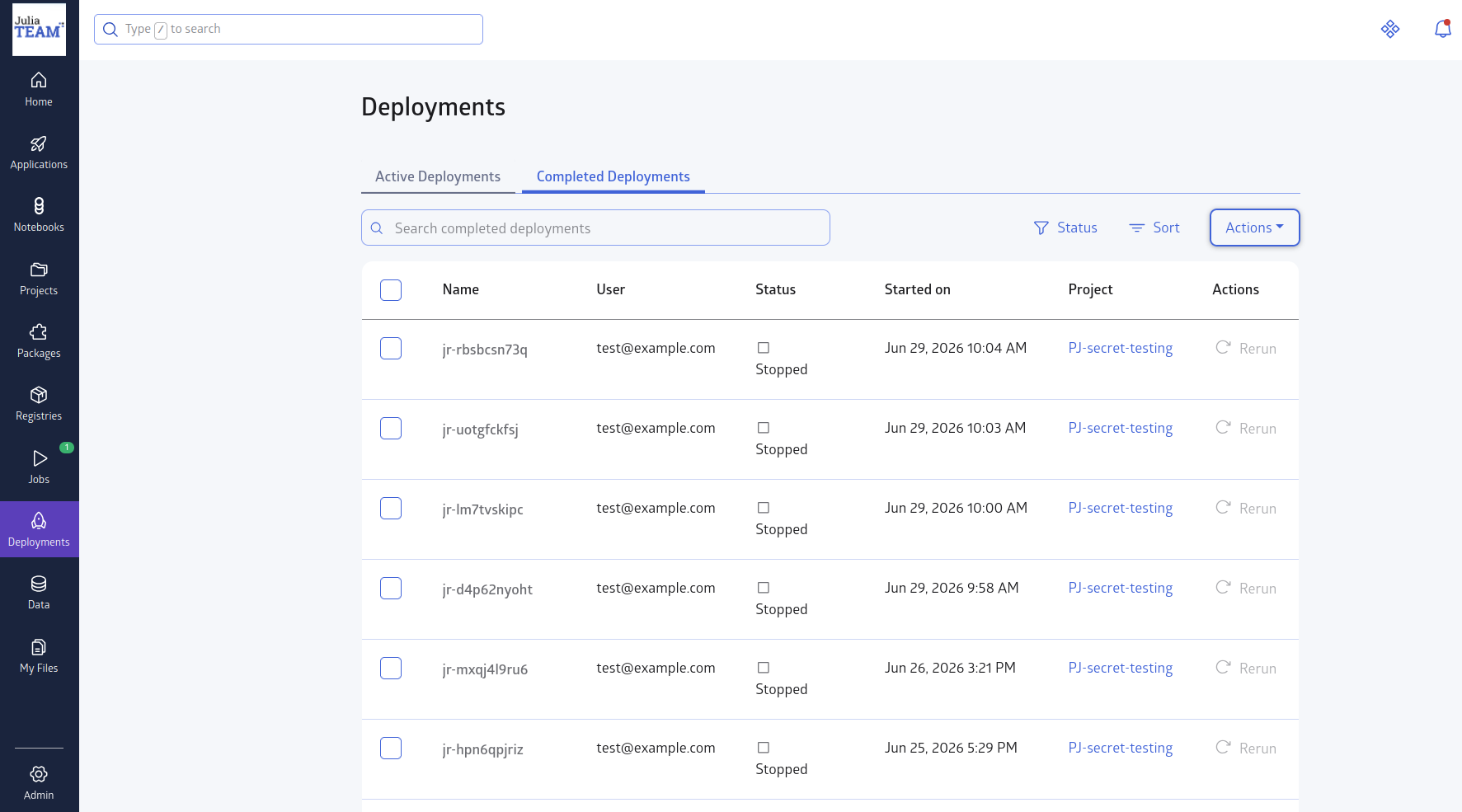
Task: Open PJ-secret-testing link for jr-hpn6qpjriz
Action: click(x=1120, y=748)
